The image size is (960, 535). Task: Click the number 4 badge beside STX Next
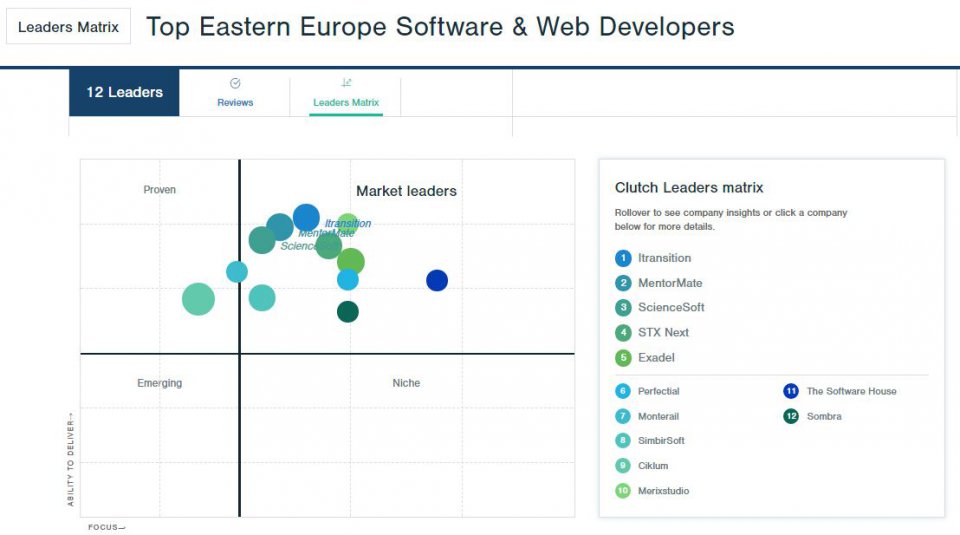[623, 333]
